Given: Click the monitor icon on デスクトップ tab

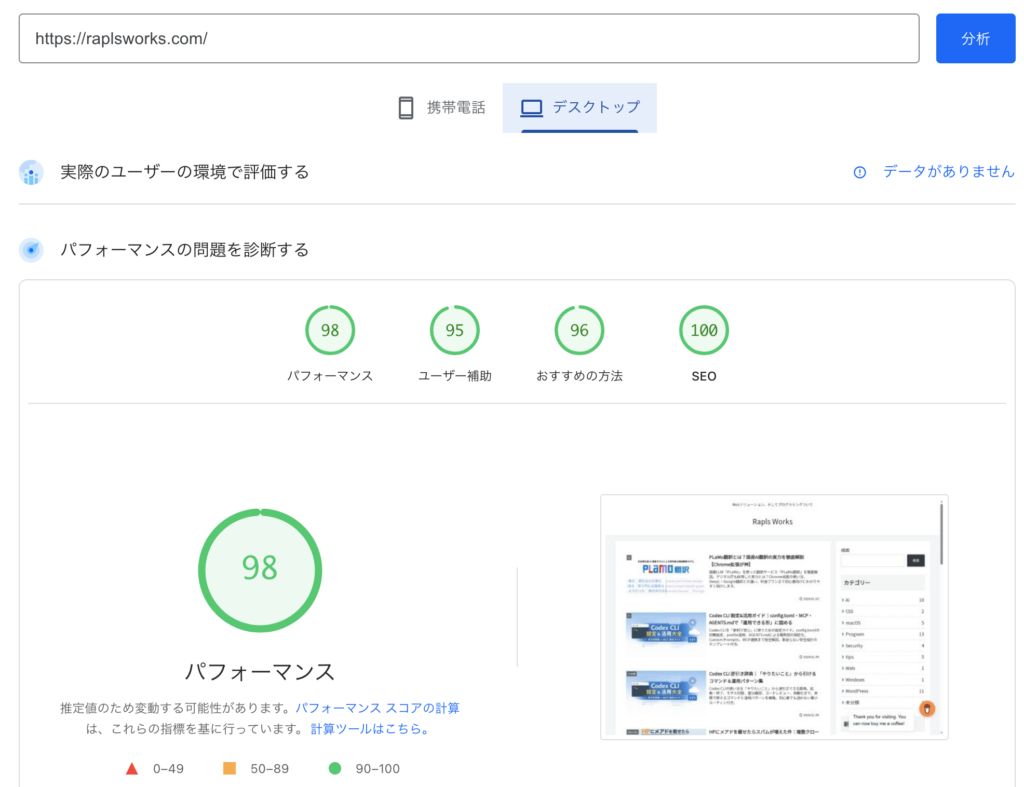Looking at the screenshot, I should [x=530, y=107].
